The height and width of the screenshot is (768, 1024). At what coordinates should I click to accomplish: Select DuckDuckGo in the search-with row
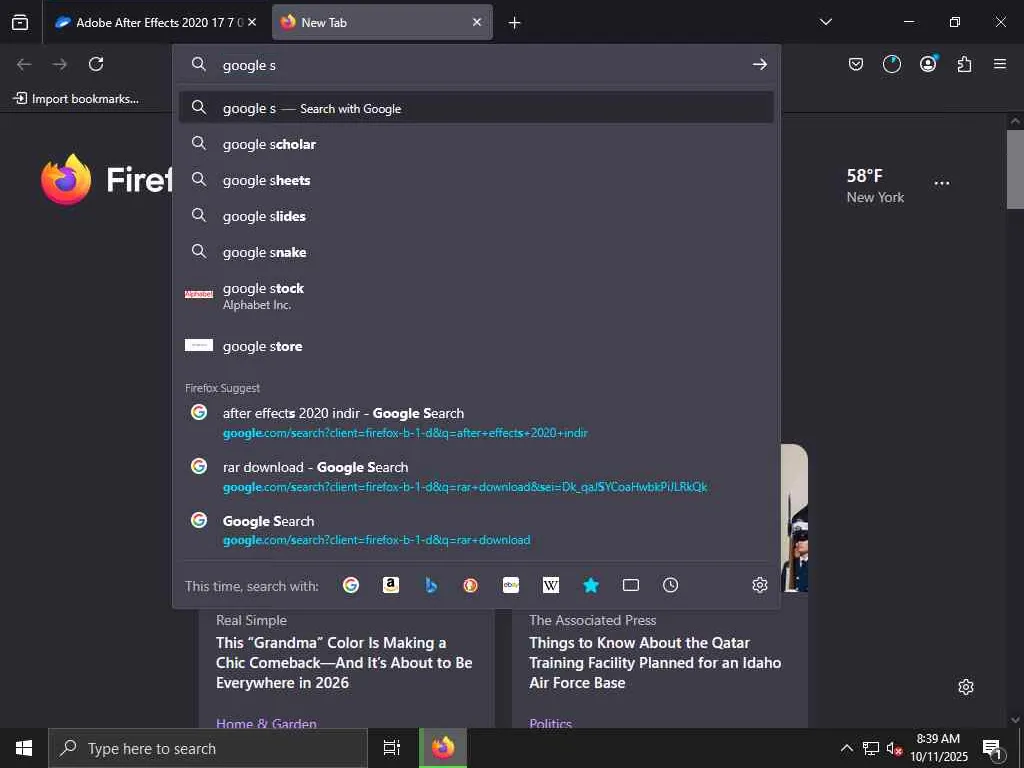point(470,585)
